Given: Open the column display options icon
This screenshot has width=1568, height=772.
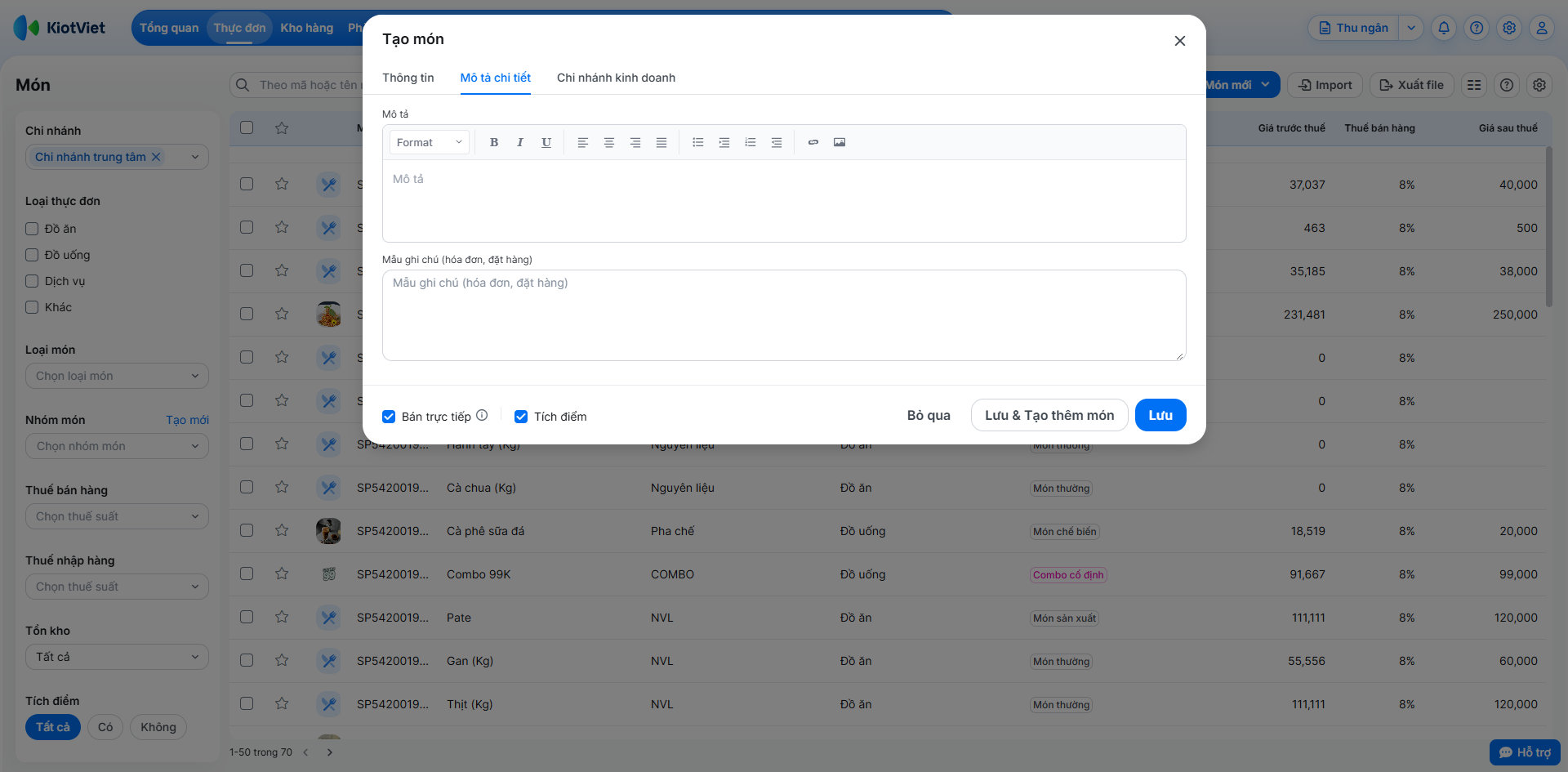Looking at the screenshot, I should 1474,85.
